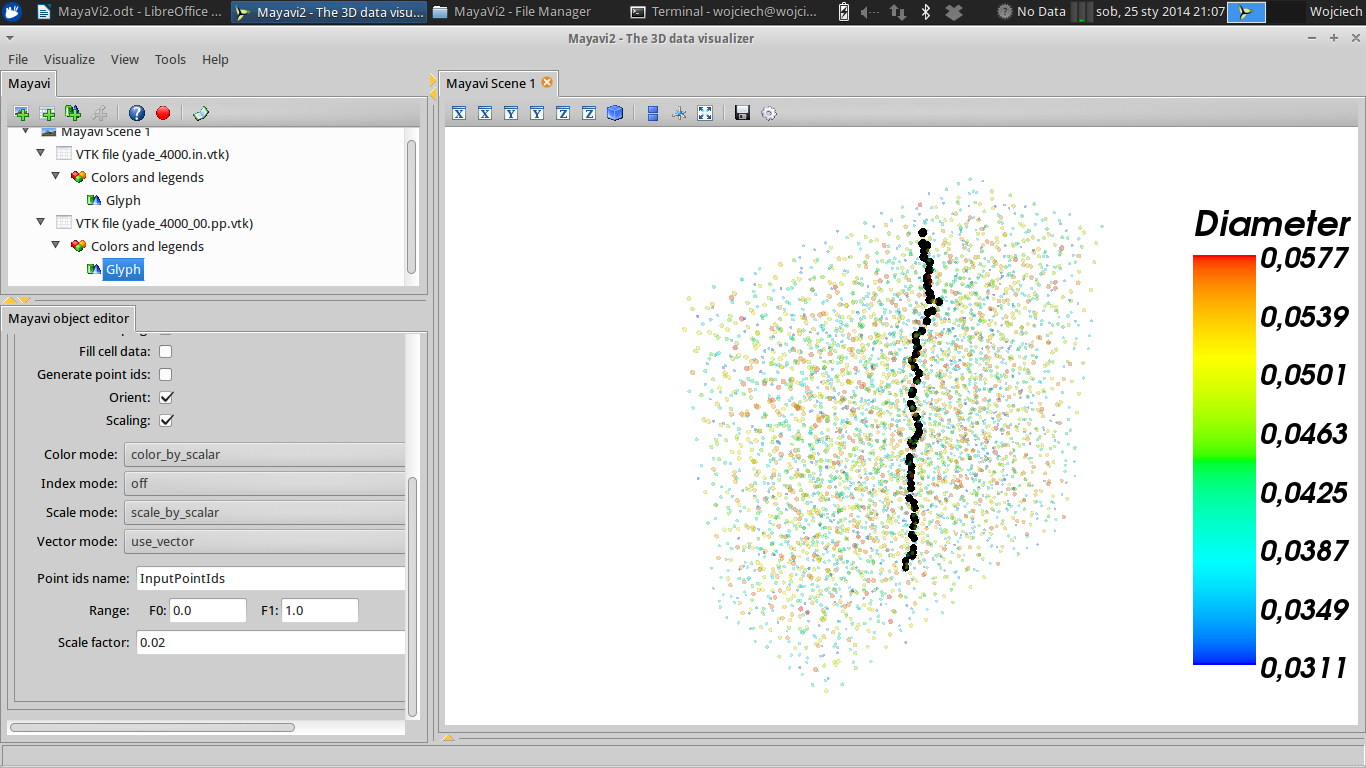
Task: Open Mayavi help with the question mark icon
Action: coord(137,113)
